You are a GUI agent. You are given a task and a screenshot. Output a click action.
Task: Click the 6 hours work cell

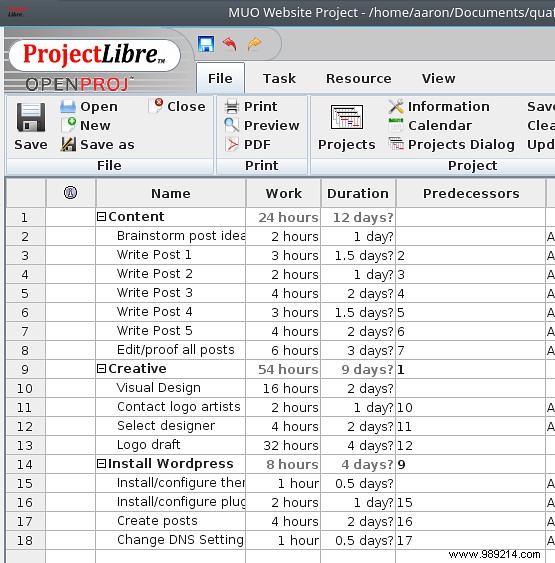(283, 350)
